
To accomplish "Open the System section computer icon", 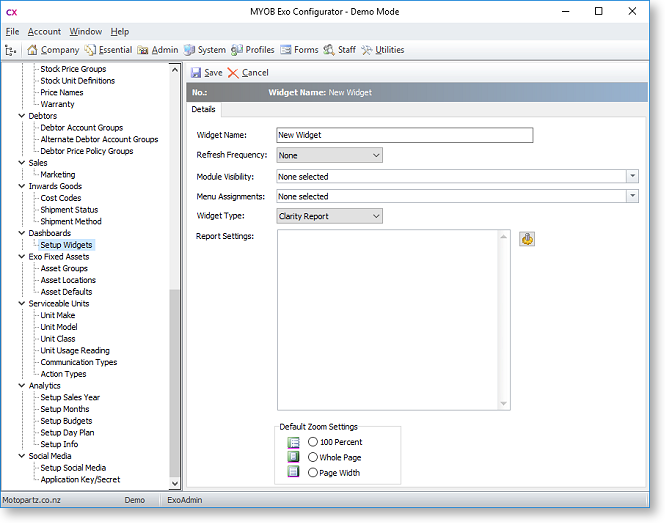I will 189,50.
